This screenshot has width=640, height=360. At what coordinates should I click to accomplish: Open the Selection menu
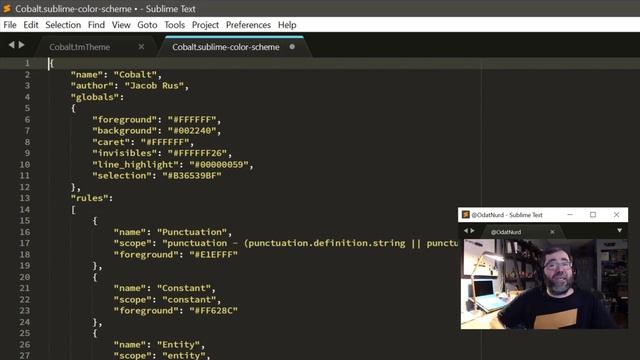click(63, 25)
